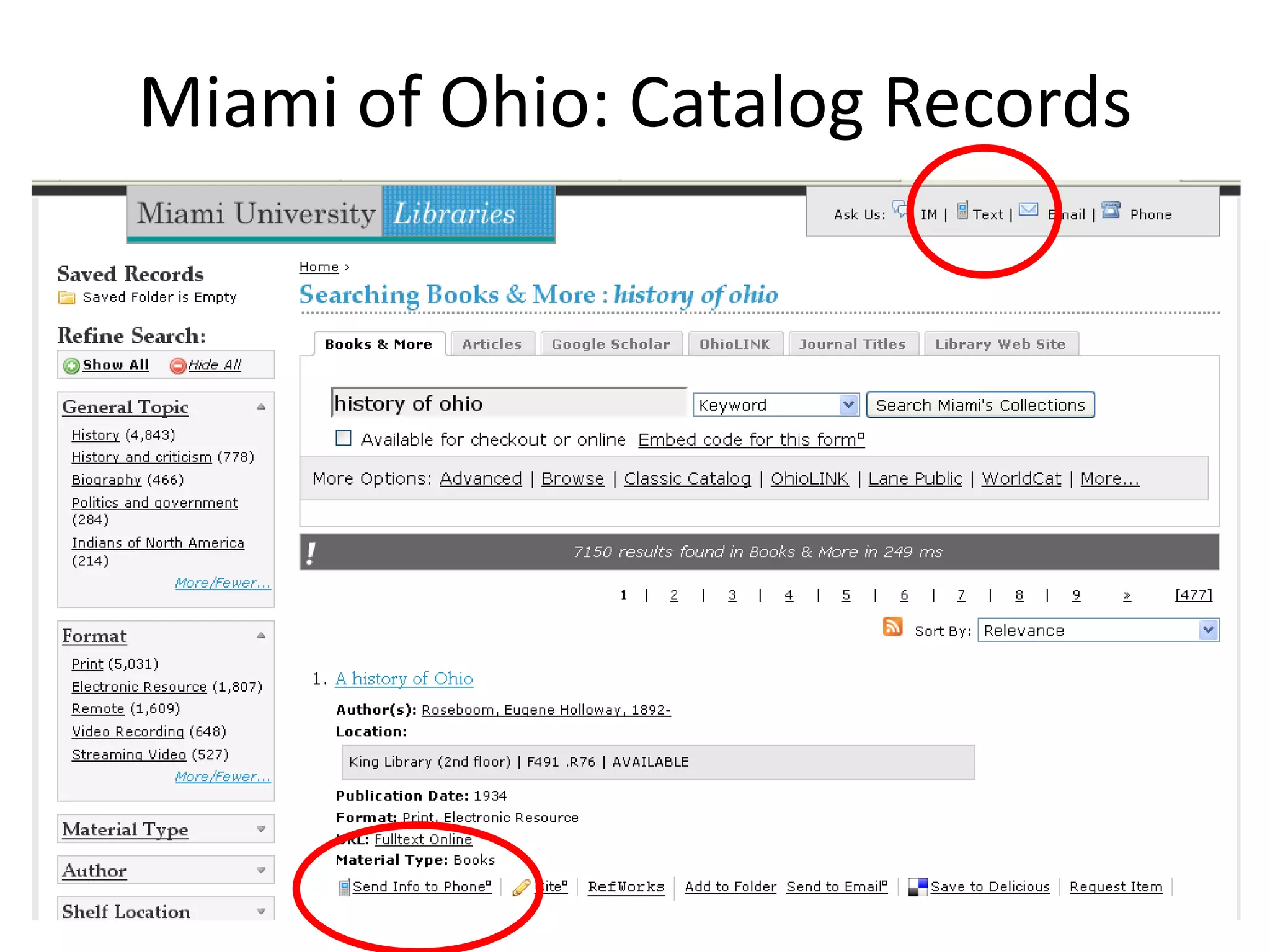Filter by History topic

(x=95, y=435)
